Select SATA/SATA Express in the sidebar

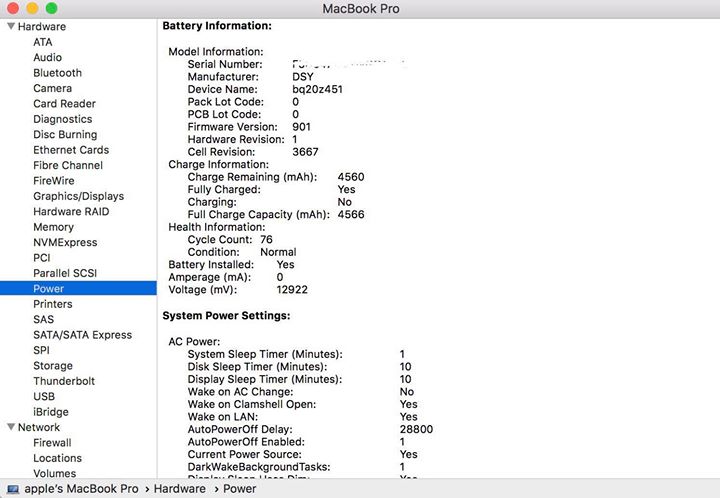point(83,335)
